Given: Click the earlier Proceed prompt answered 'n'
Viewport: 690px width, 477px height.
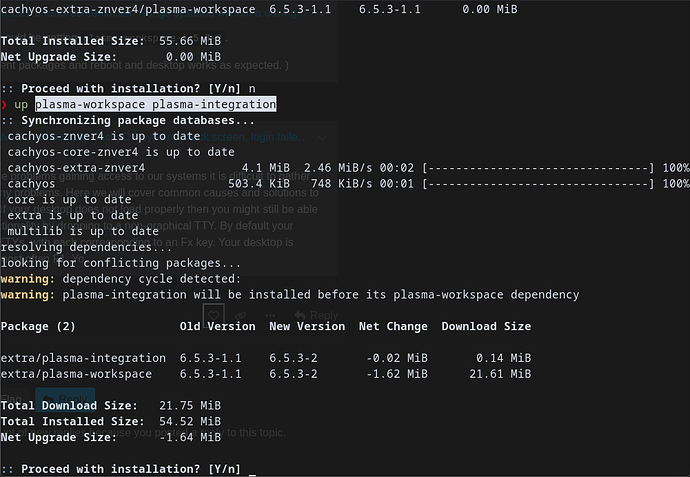Looking at the screenshot, I should point(128,88).
